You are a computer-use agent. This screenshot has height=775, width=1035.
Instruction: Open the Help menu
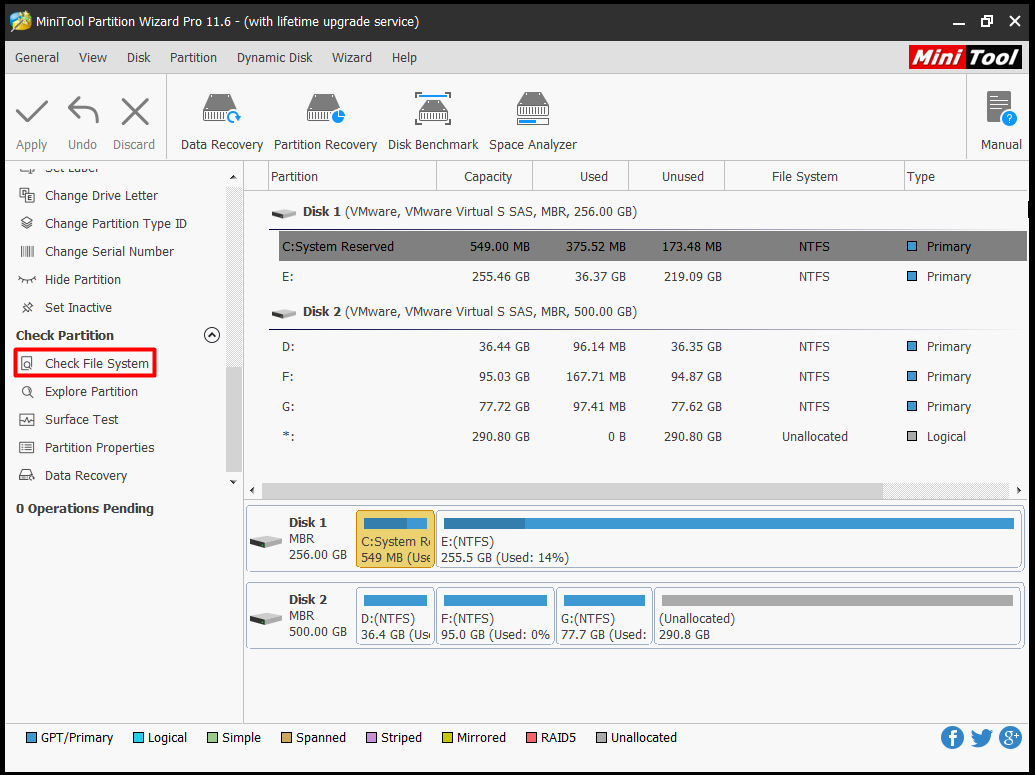(404, 57)
